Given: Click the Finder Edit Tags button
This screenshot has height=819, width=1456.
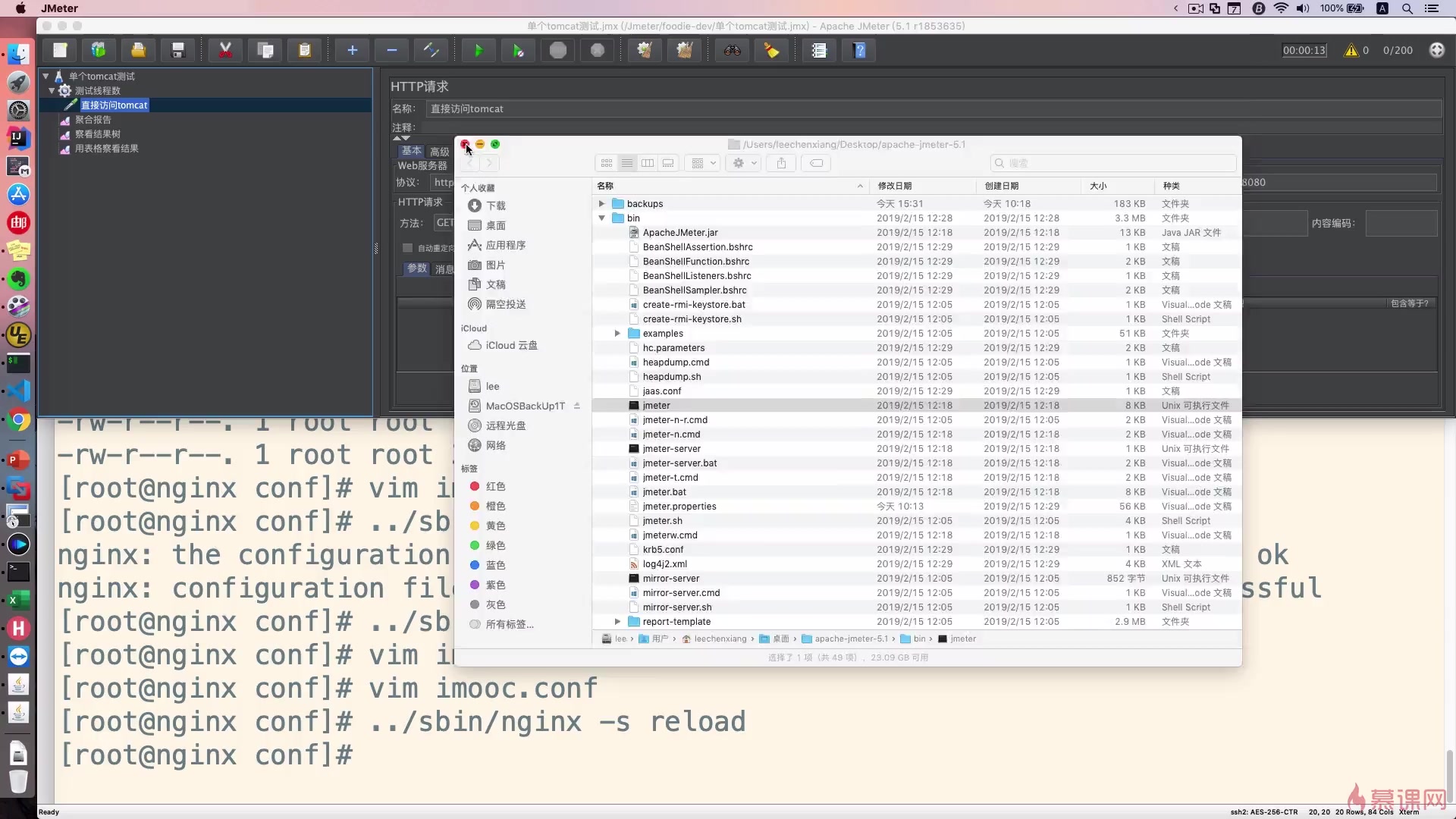Looking at the screenshot, I should pos(816,163).
